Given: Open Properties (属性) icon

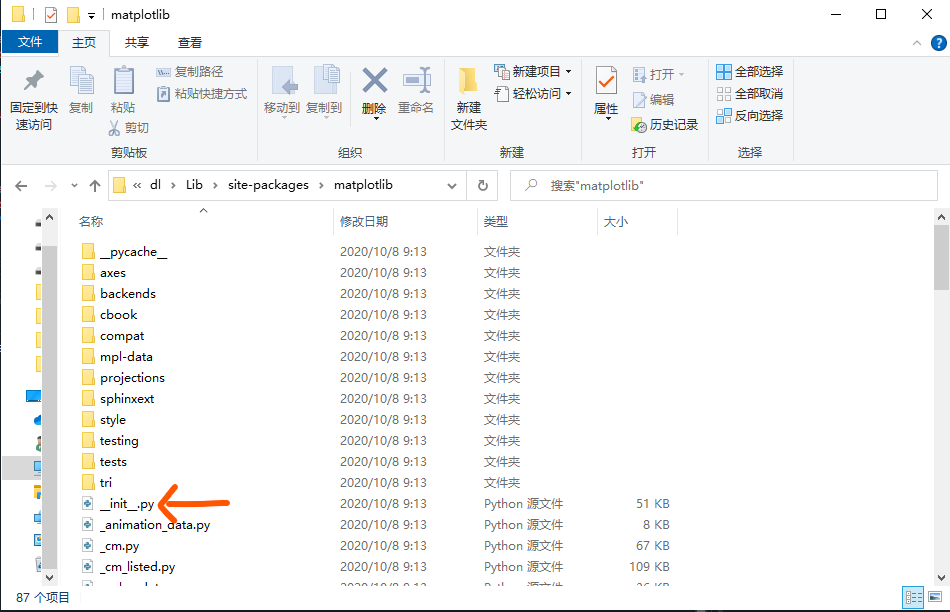Looking at the screenshot, I should [x=606, y=82].
